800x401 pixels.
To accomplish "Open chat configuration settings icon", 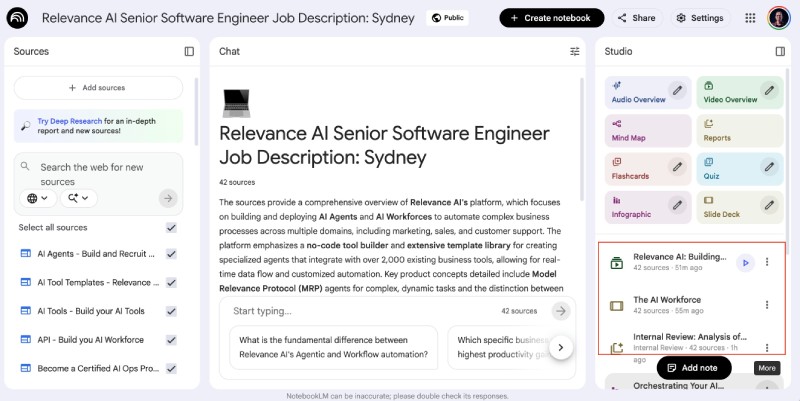I will pyautogui.click(x=575, y=51).
